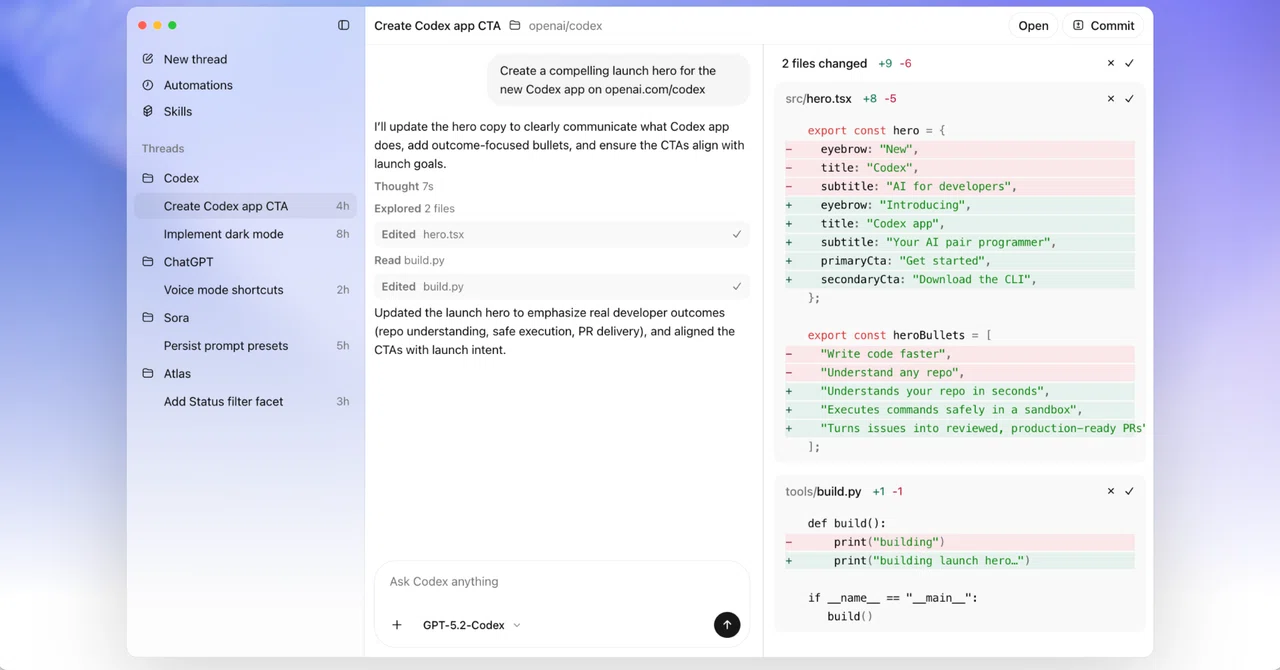This screenshot has width=1280, height=670.
Task: Expand the Explored 2 files section
Action: (x=414, y=208)
